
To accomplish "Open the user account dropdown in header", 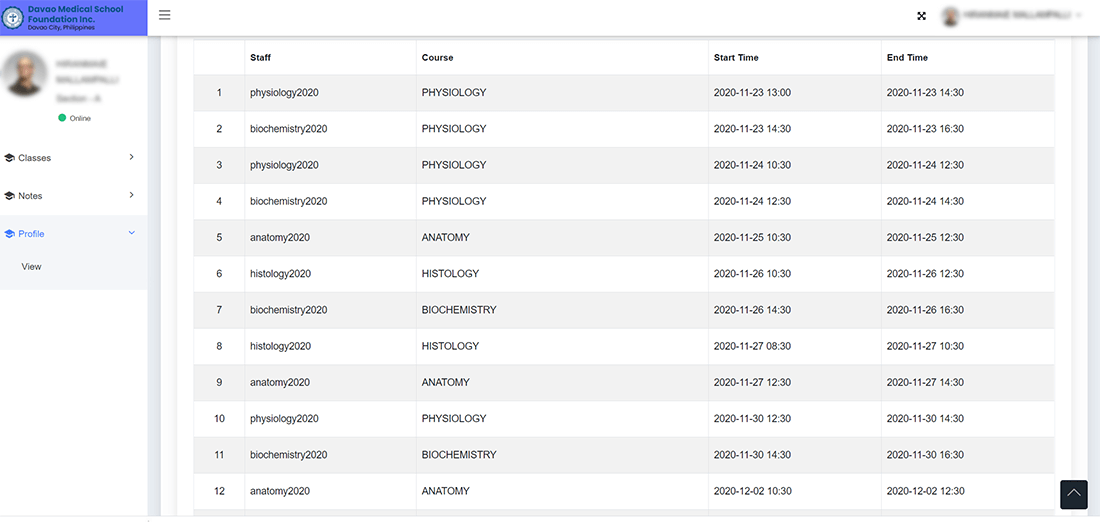I will pyautogui.click(x=1013, y=15).
